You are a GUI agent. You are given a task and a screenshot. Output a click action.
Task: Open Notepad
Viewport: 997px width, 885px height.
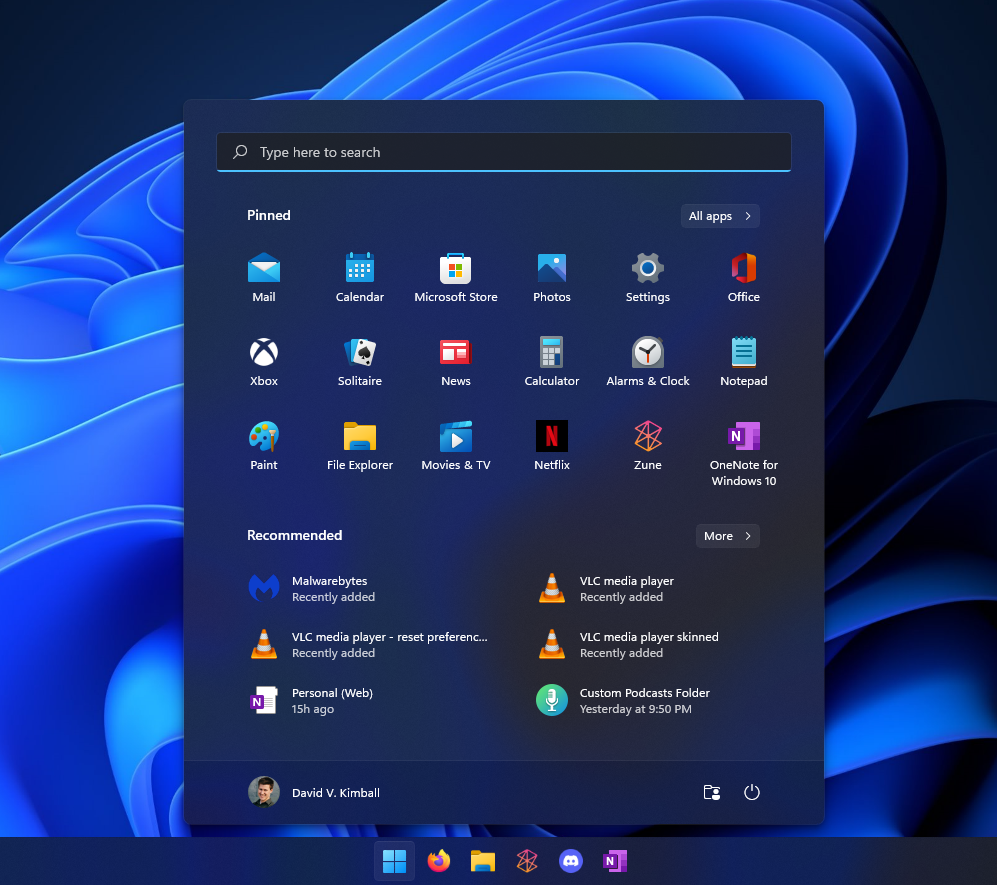pyautogui.click(x=744, y=361)
